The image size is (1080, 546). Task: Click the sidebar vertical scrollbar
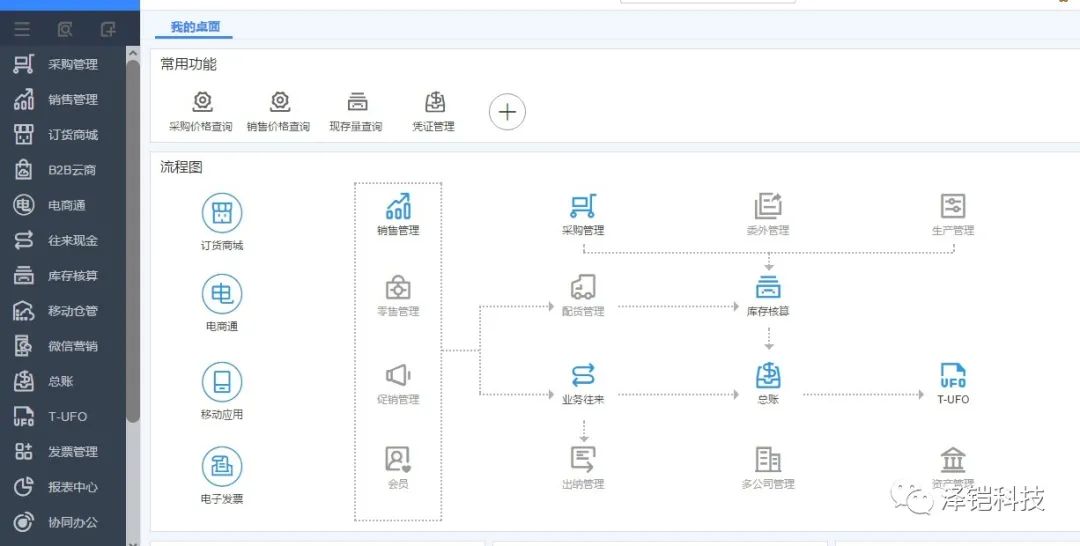pyautogui.click(x=133, y=240)
